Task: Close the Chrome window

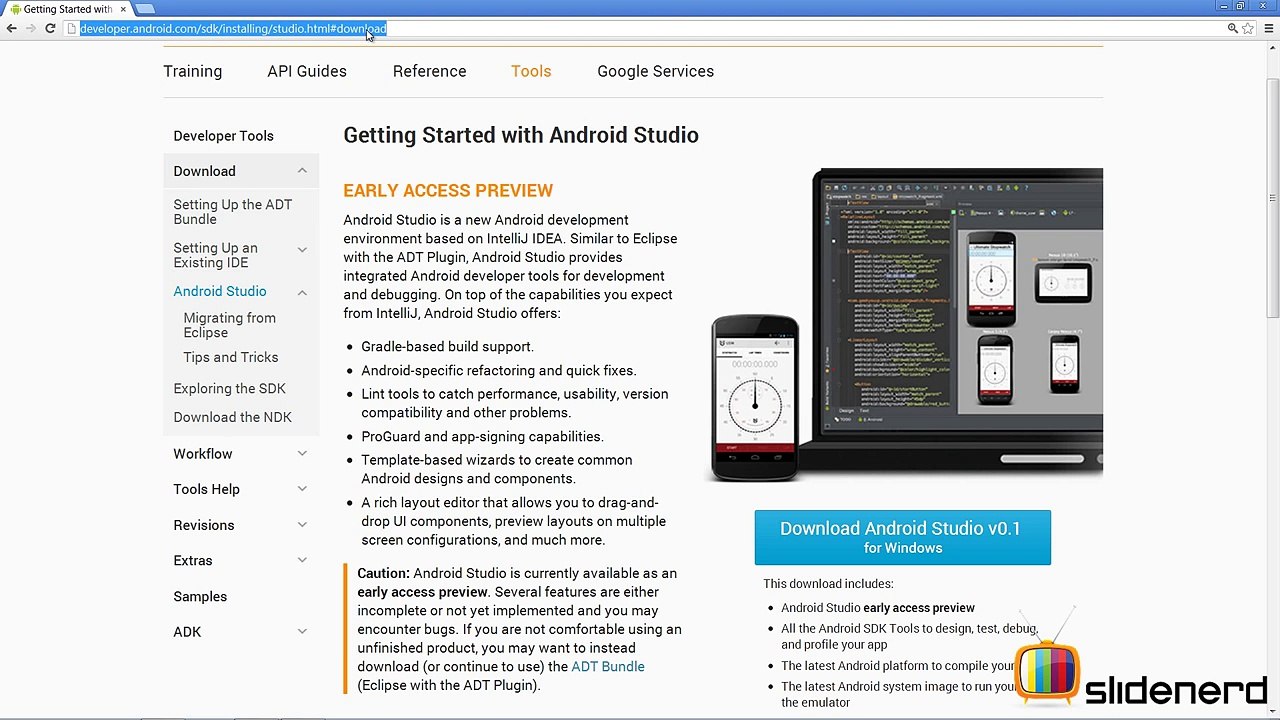Action: point(1264,6)
